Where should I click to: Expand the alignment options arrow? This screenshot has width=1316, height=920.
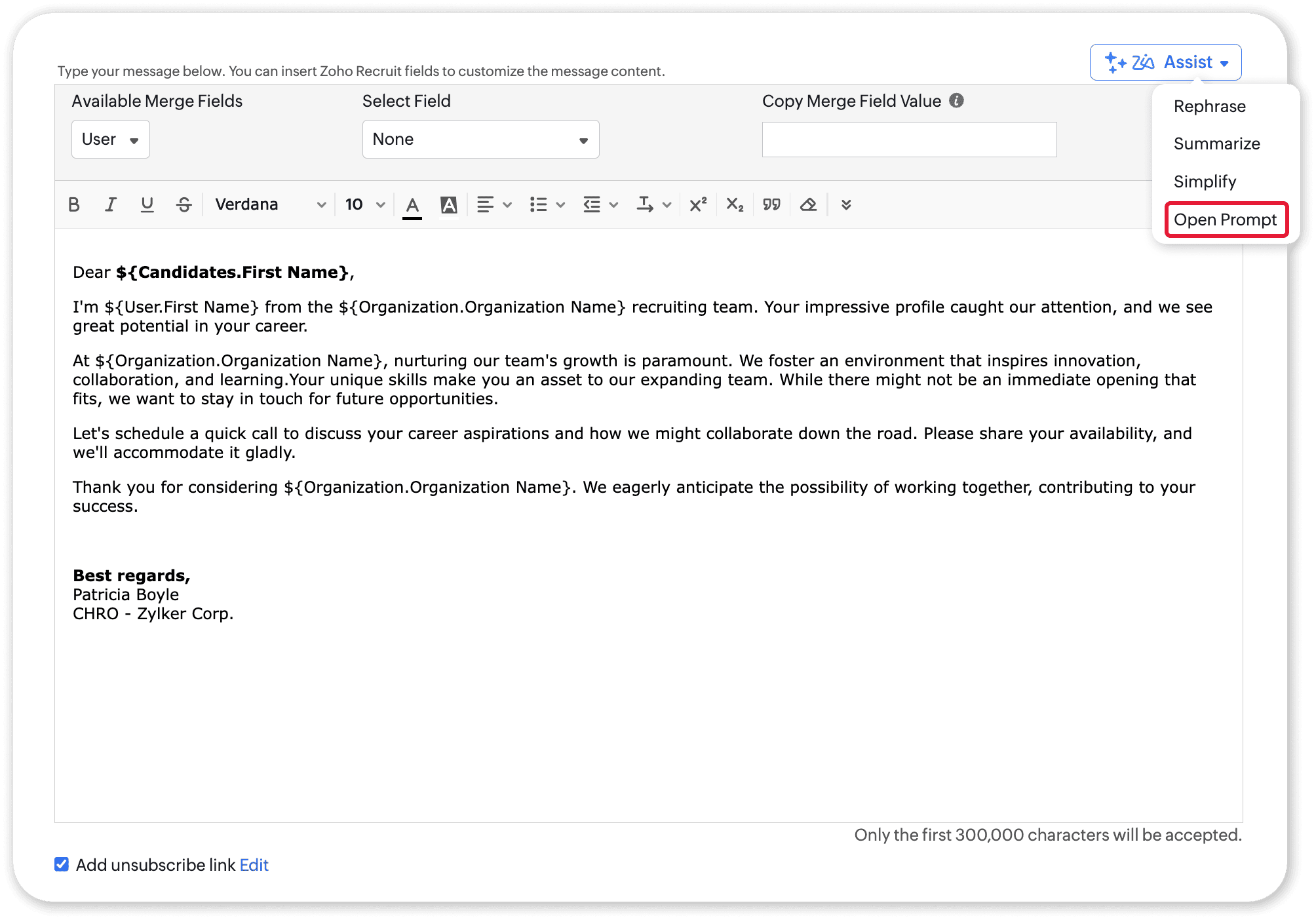click(507, 205)
